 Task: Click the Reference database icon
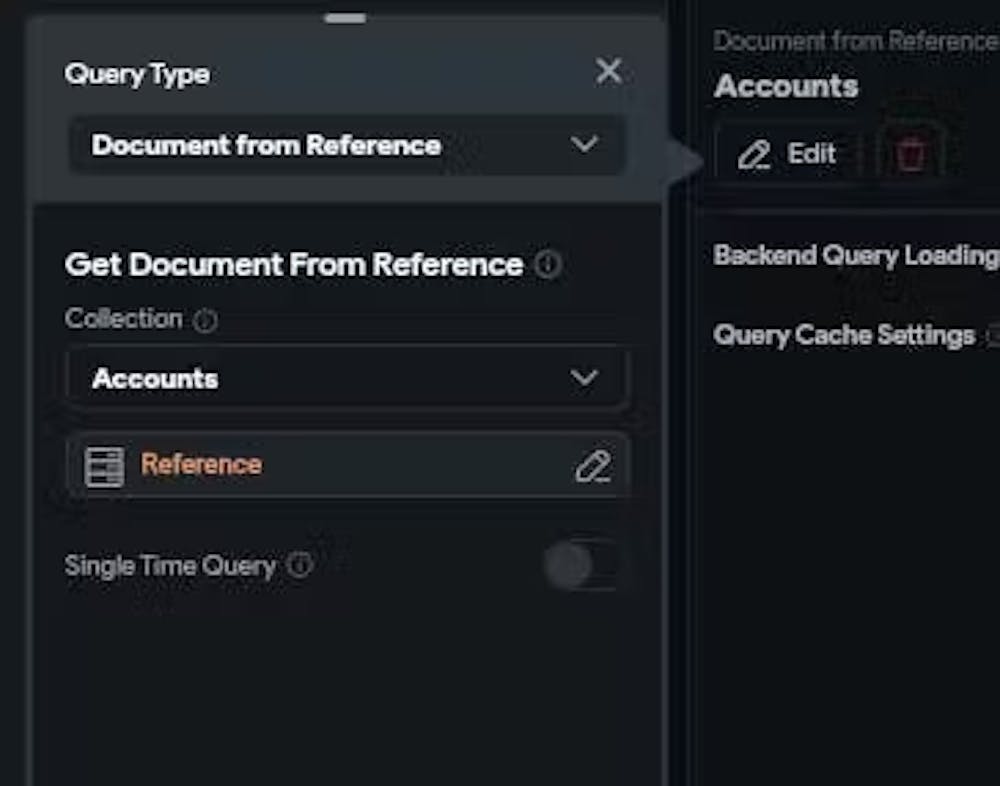(x=105, y=466)
